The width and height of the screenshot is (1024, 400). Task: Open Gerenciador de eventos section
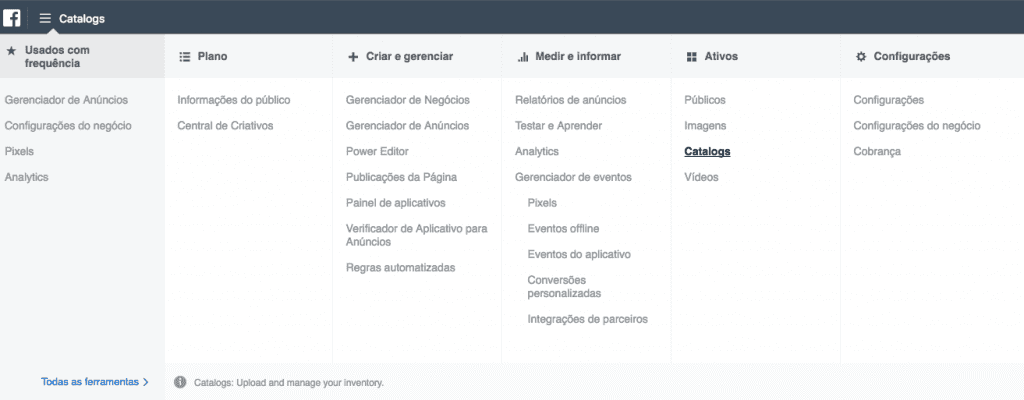pos(573,177)
